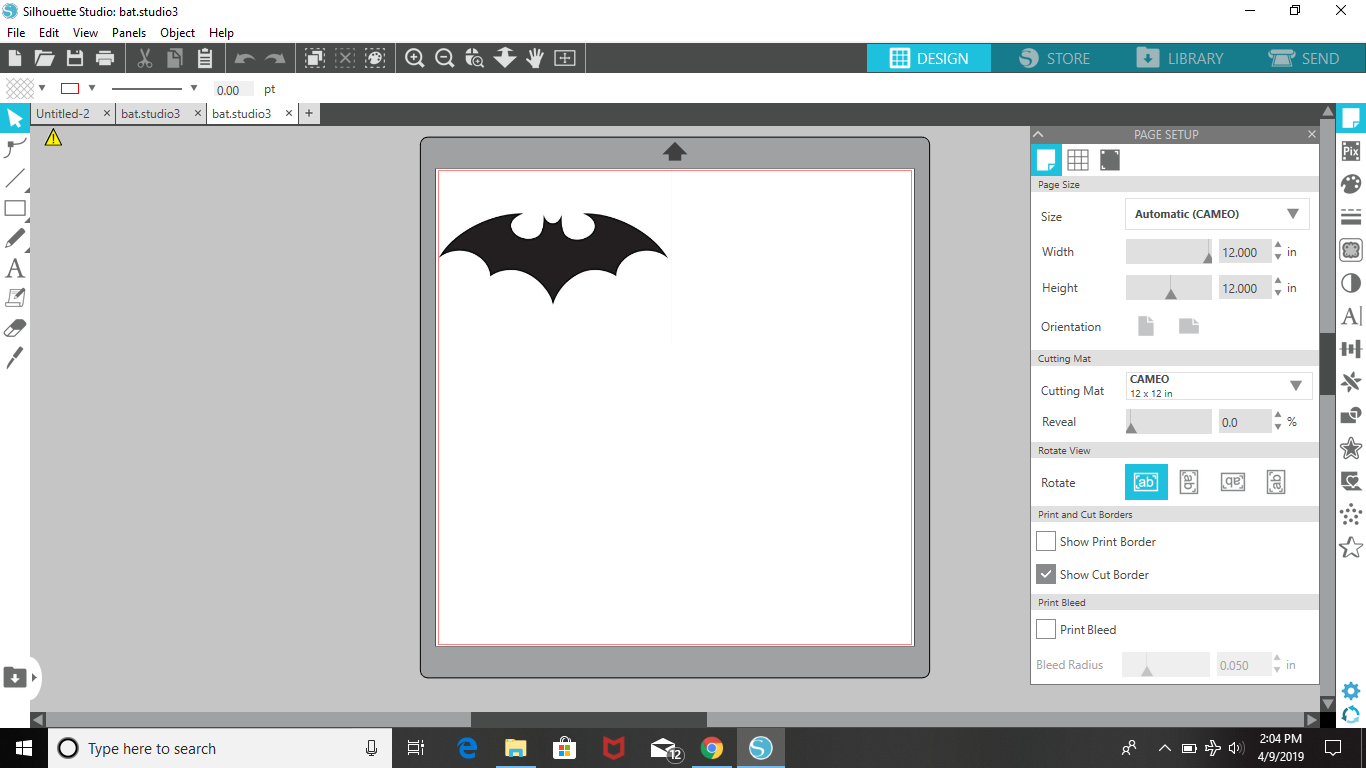Rotate view 180 degrees option

[1233, 482]
